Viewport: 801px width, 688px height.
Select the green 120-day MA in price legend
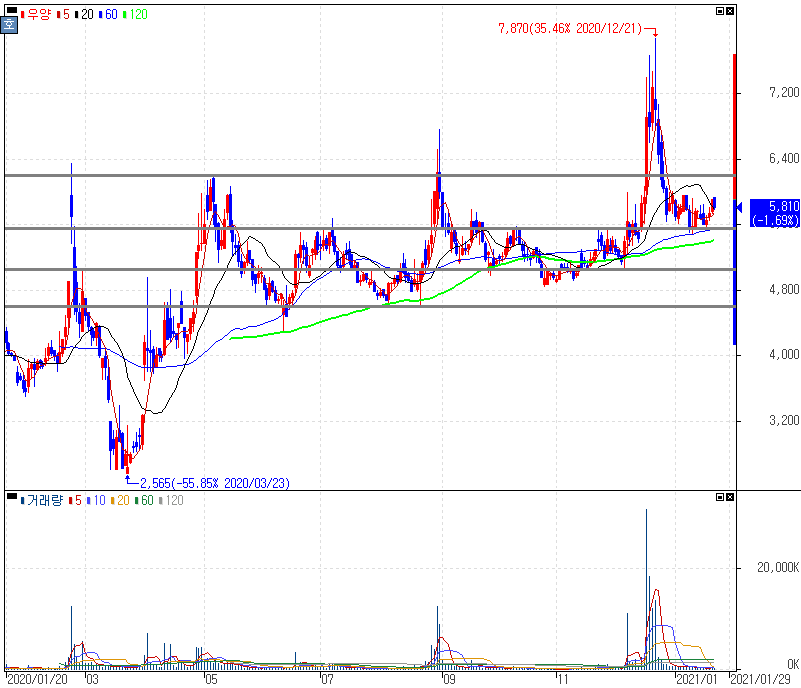pos(135,14)
